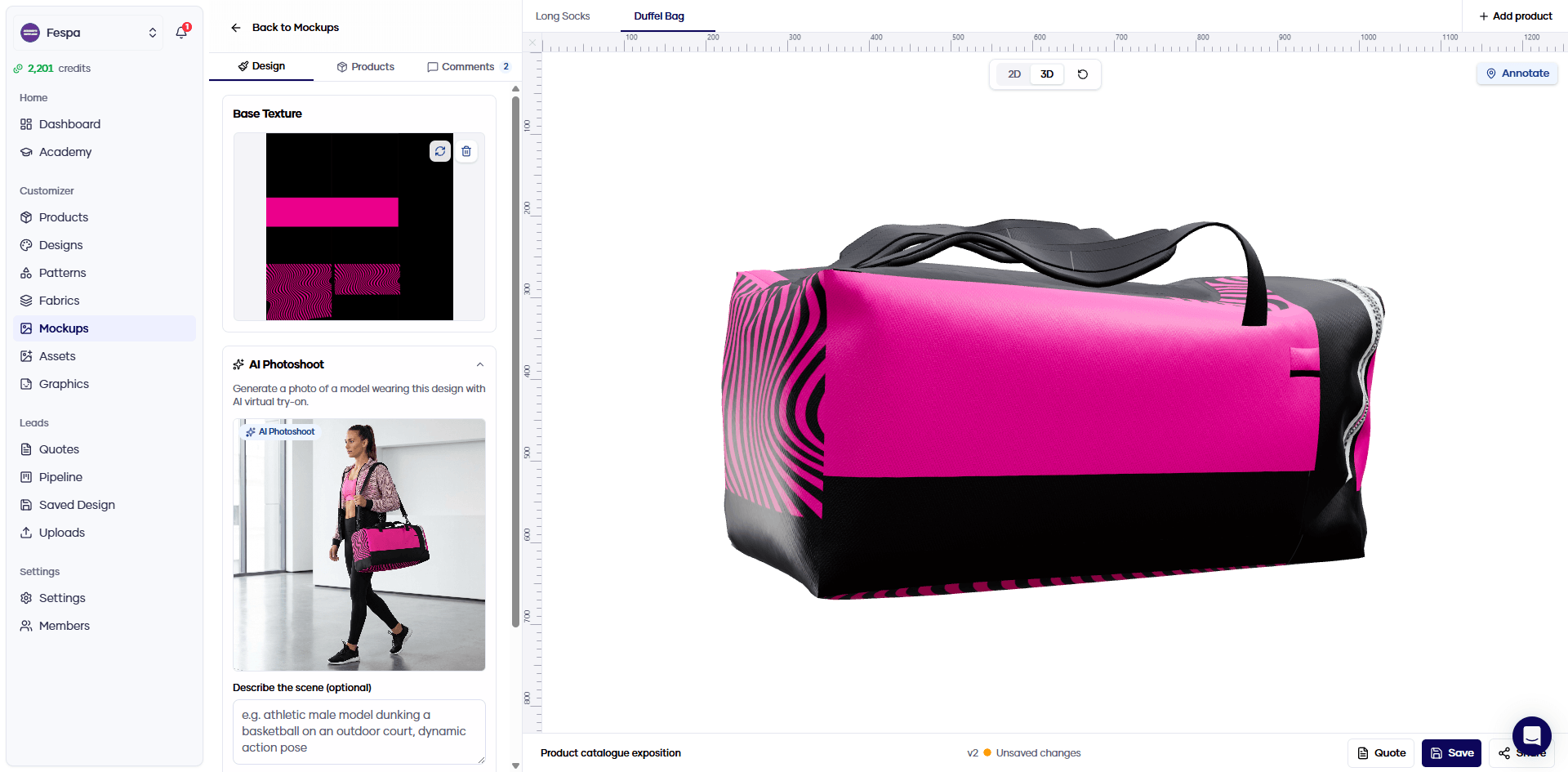The height and width of the screenshot is (772, 1568).
Task: Select the Duffel Bag product tab
Action: coord(659,16)
